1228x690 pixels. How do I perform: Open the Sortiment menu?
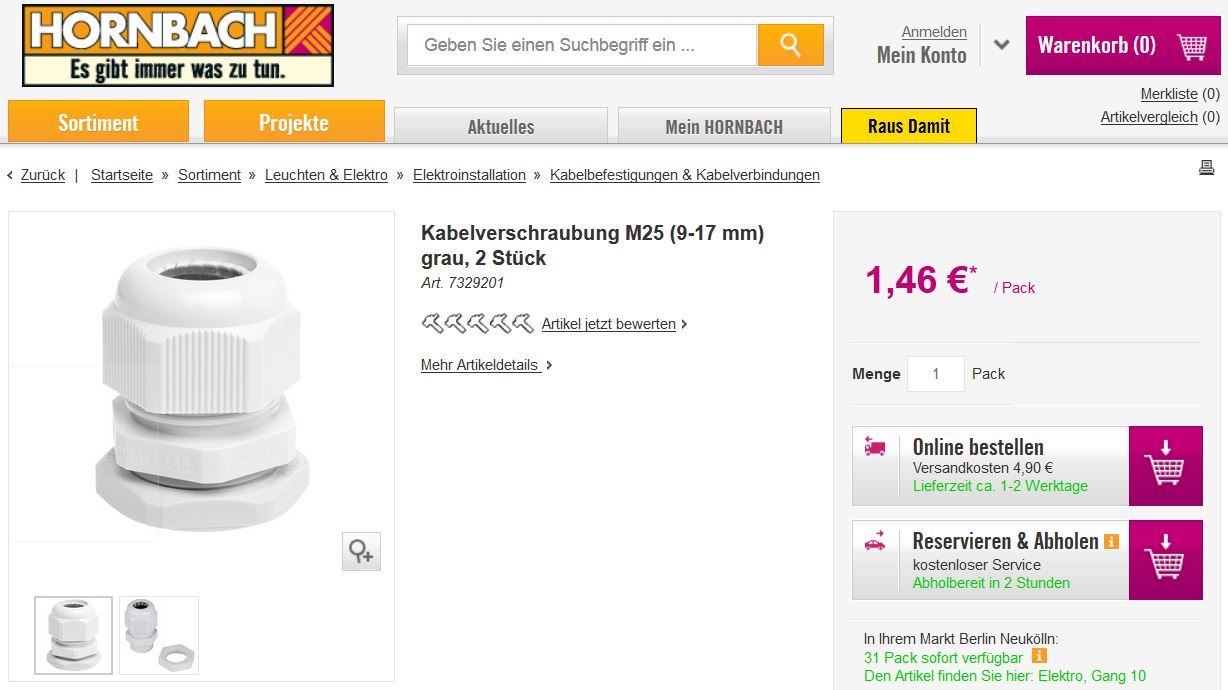tap(98, 123)
